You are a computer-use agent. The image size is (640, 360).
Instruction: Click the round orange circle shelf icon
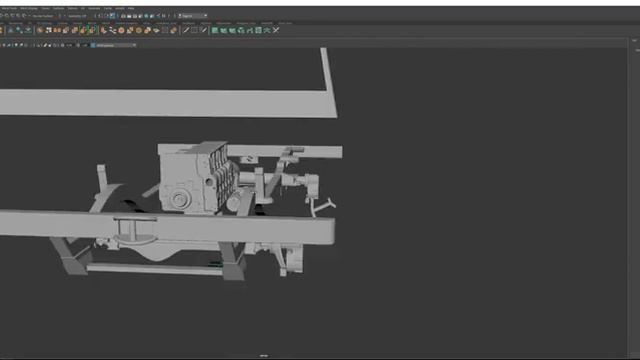pos(122,30)
